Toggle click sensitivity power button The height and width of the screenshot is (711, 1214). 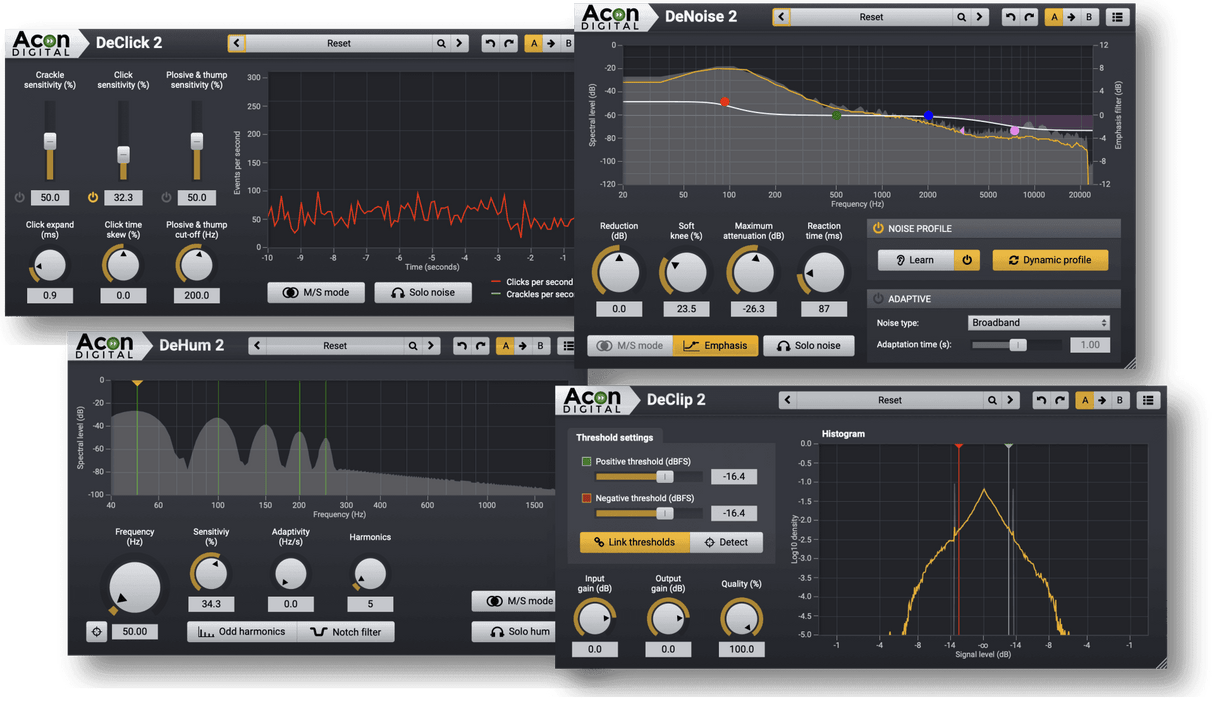(x=93, y=197)
